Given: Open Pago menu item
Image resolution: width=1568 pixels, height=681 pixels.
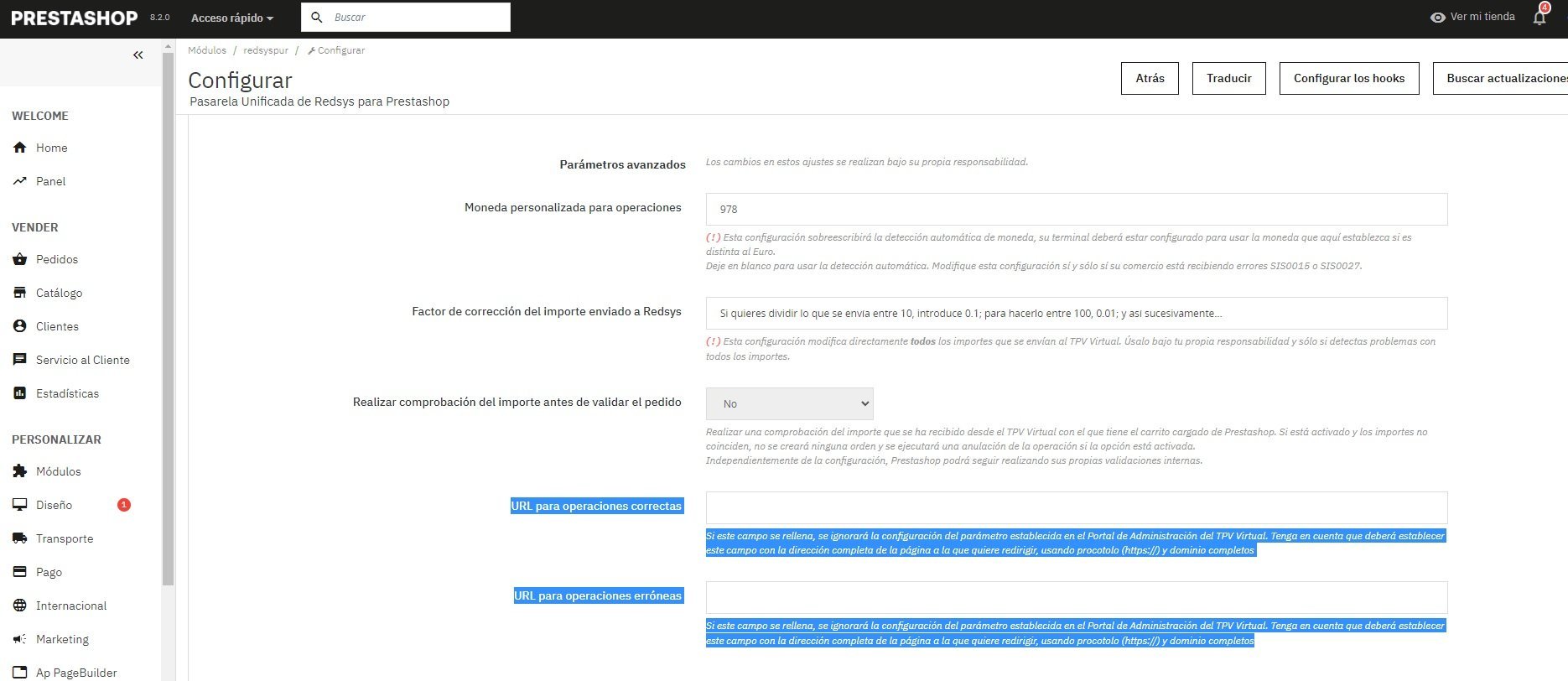Looking at the screenshot, I should point(49,572).
